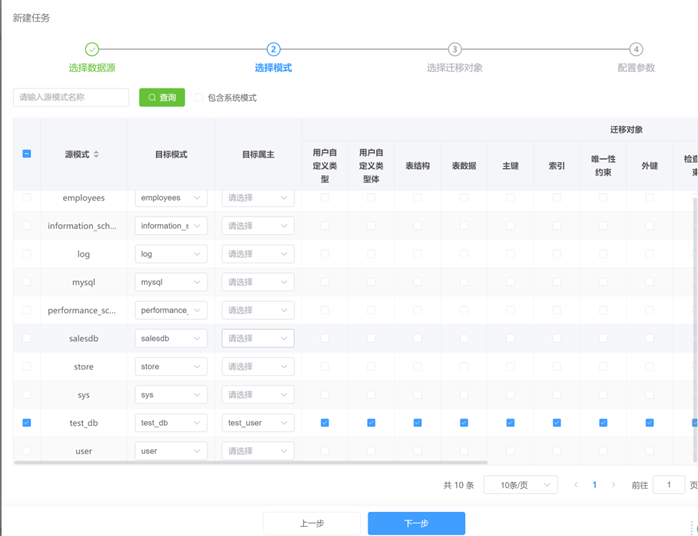This screenshot has height=536, width=698.
Task: Go to the next page arrow
Action: (613, 485)
